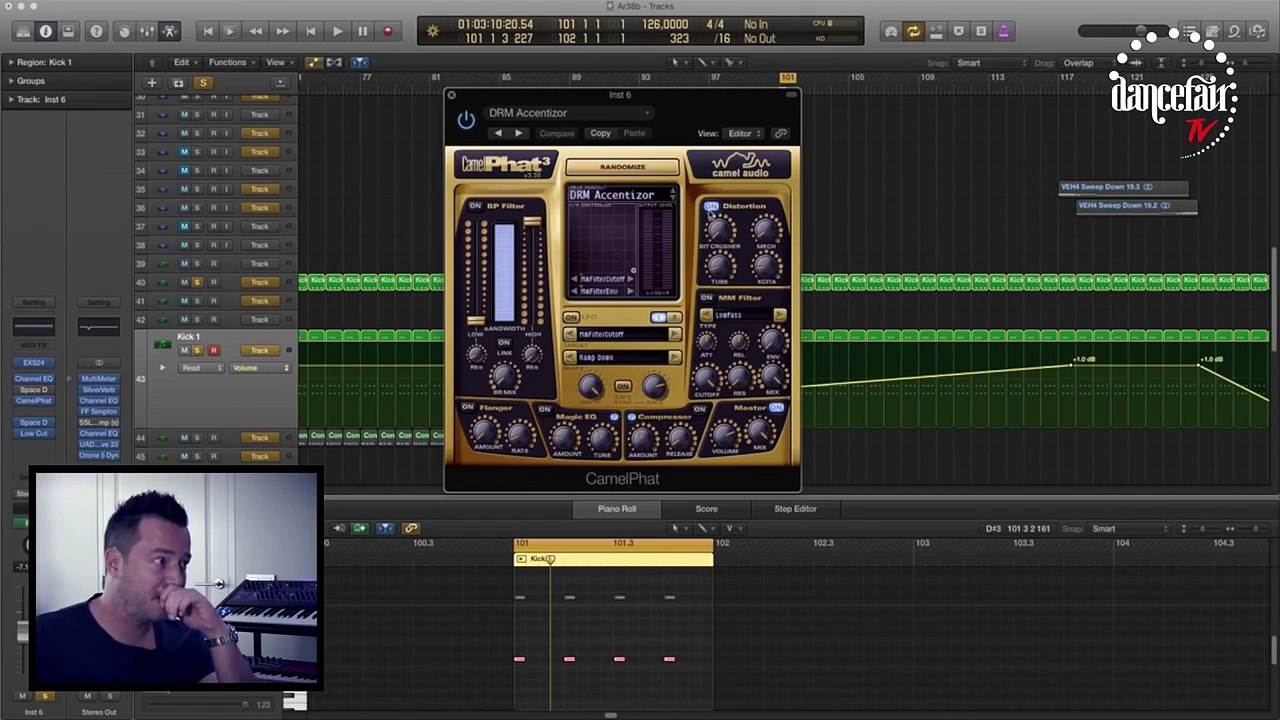Expand the Track: Inst 6 inspector section
This screenshot has height=720, width=1280.
(x=10, y=99)
